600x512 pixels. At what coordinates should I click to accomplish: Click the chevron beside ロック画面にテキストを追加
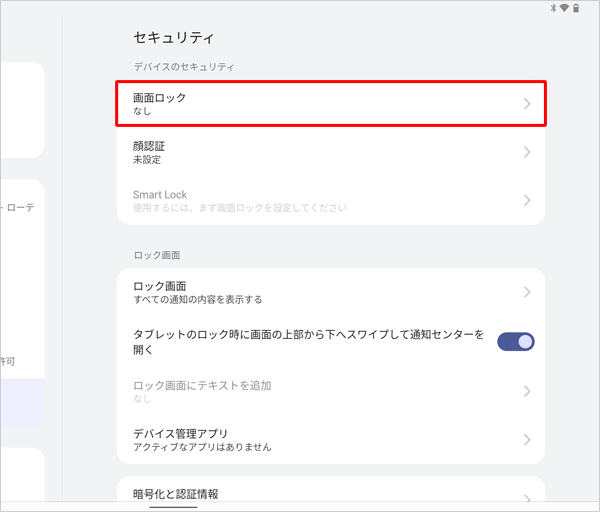[527, 391]
